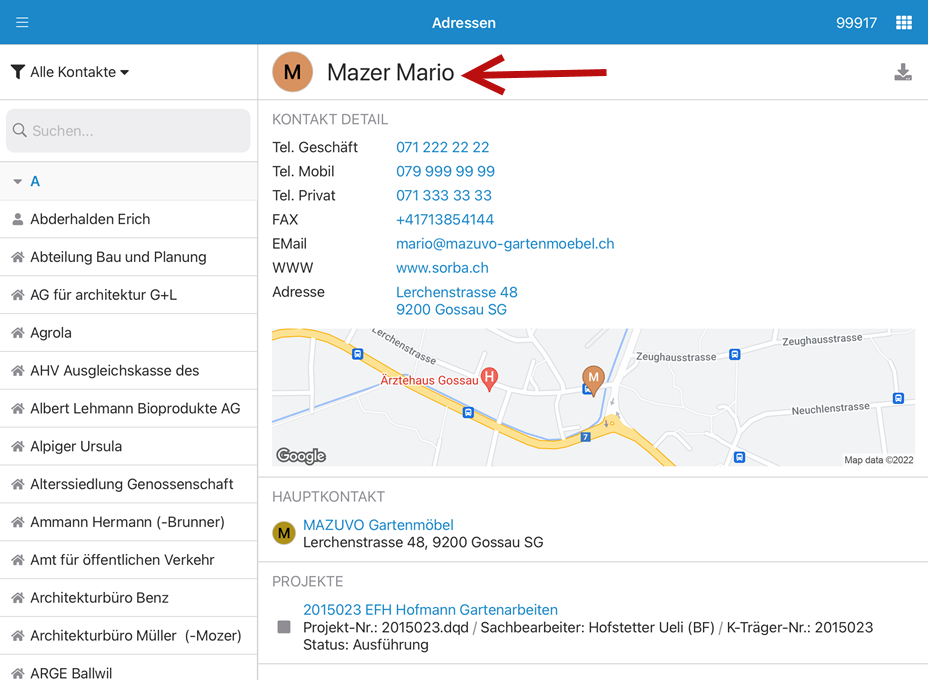Click the Mazer Mario avatar circle
Viewport: 928px width, 692px height.
point(292,72)
